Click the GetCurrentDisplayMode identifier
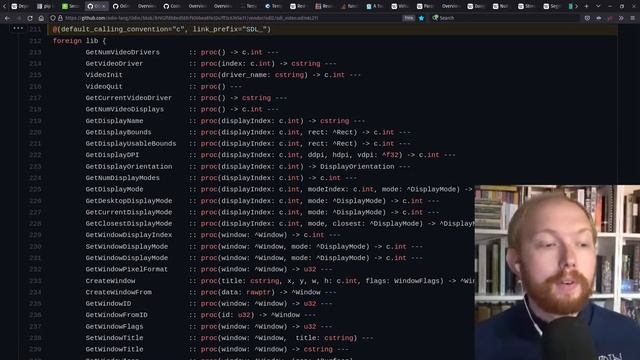This screenshot has height=360, width=640. [x=129, y=212]
